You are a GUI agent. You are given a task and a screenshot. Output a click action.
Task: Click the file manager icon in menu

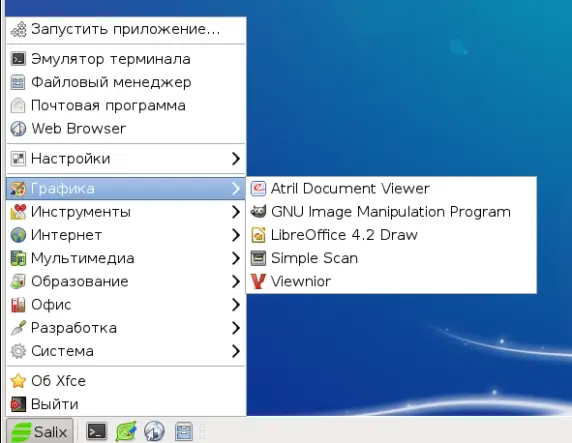(18, 82)
